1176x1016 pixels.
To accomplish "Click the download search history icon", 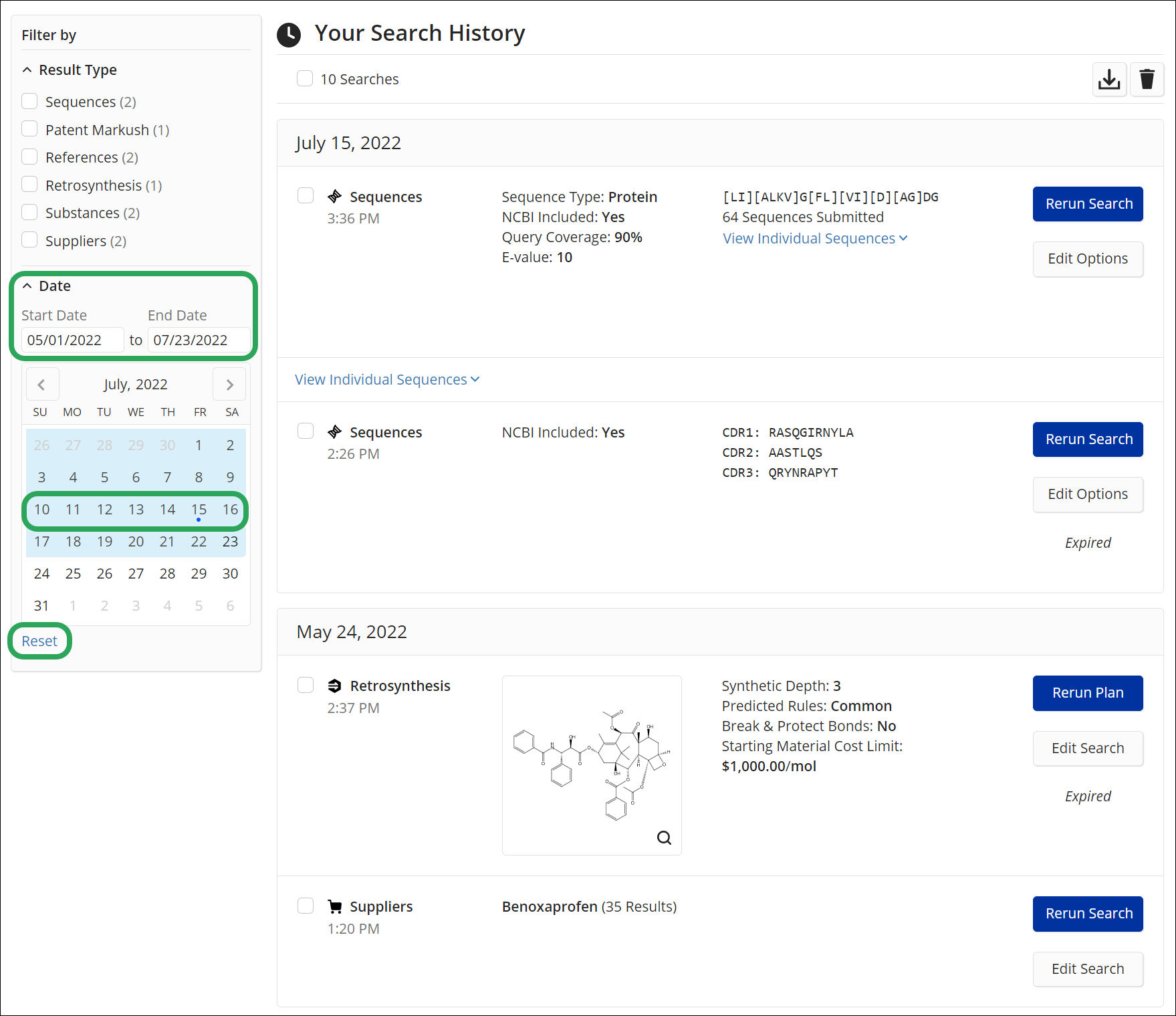I will click(x=1109, y=80).
